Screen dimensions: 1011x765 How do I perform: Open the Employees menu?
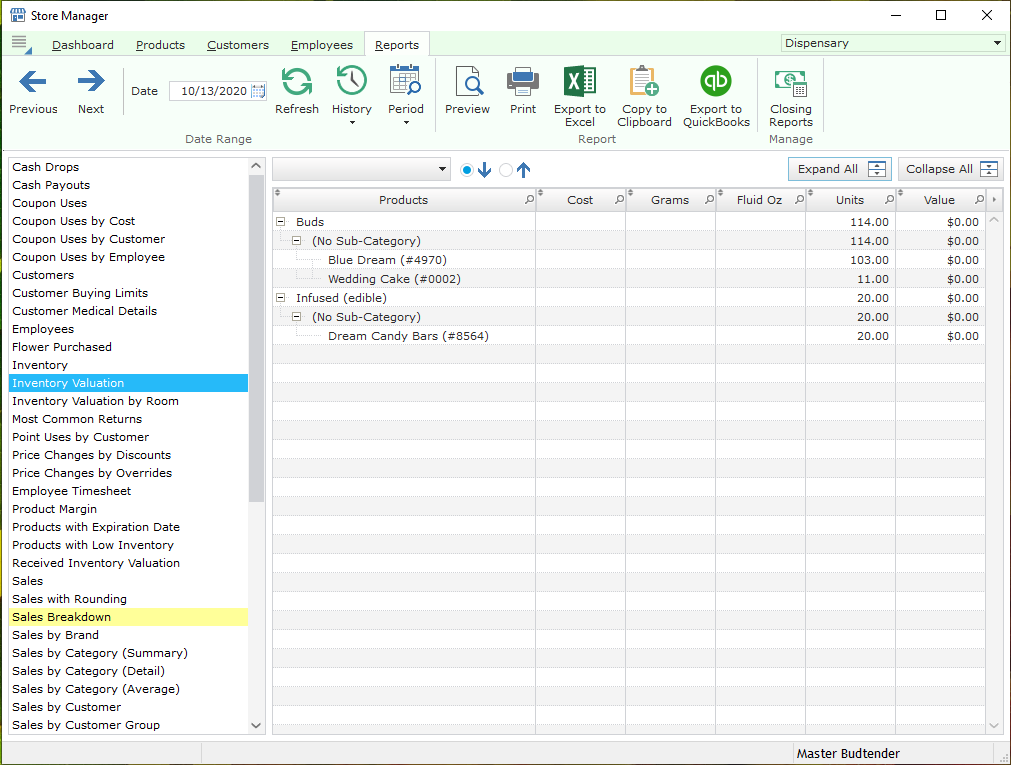pos(321,44)
